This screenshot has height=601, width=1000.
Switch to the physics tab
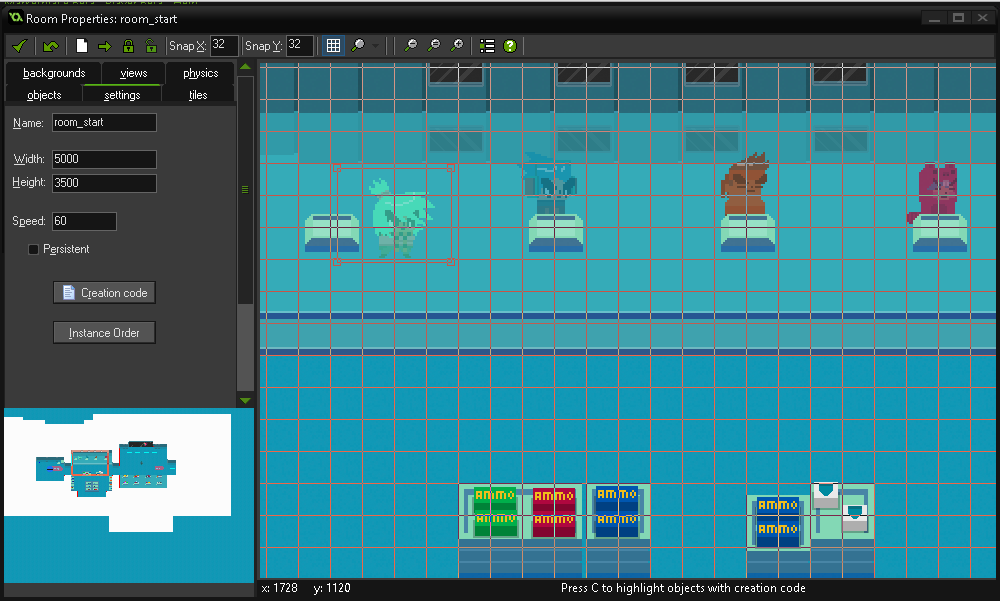pos(200,73)
